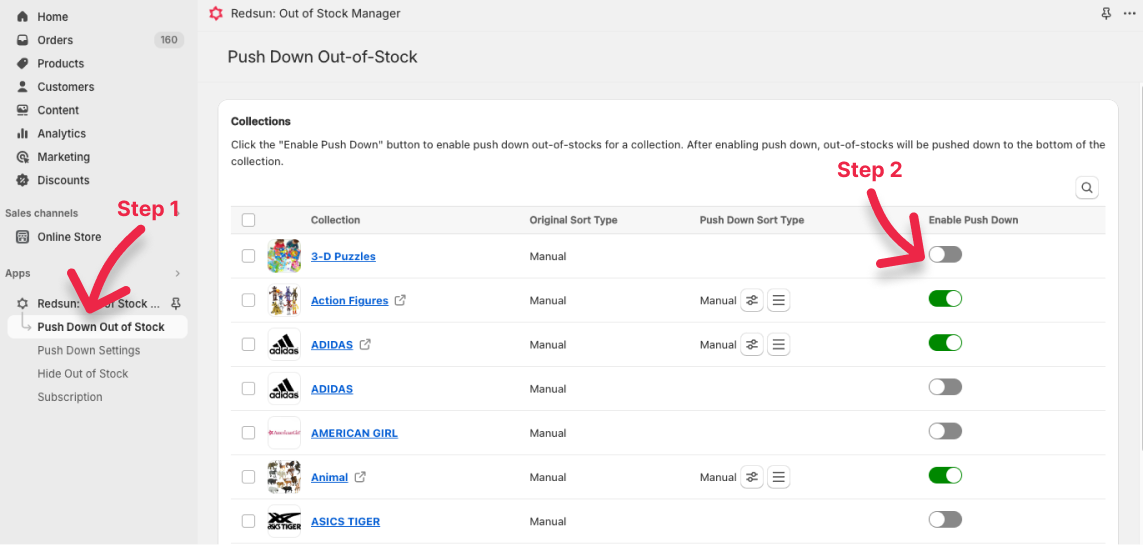Tick the Animal row checkbox
Viewport: 1143px width, 545px height.
249,477
